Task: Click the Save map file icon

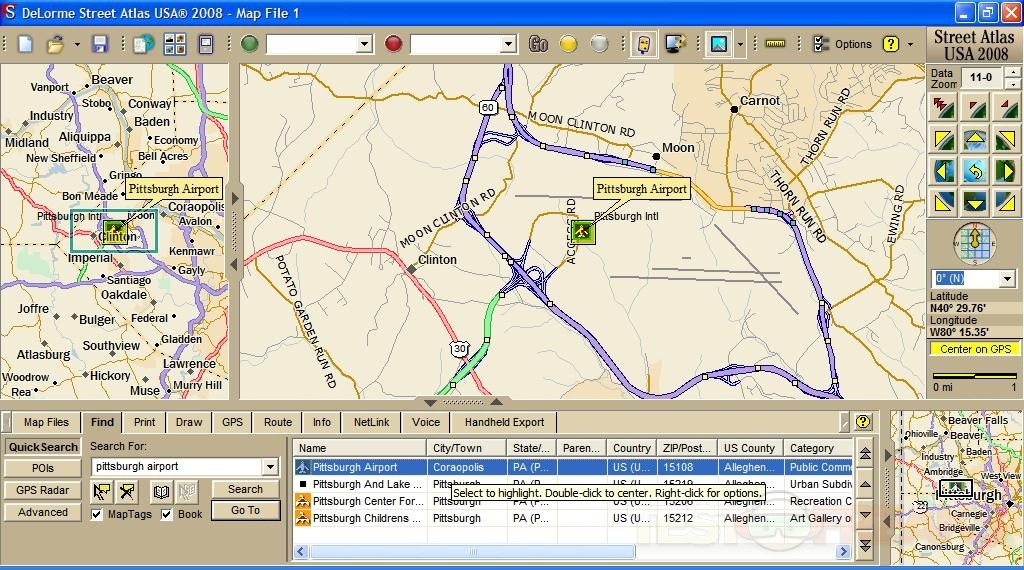Action: (100, 44)
